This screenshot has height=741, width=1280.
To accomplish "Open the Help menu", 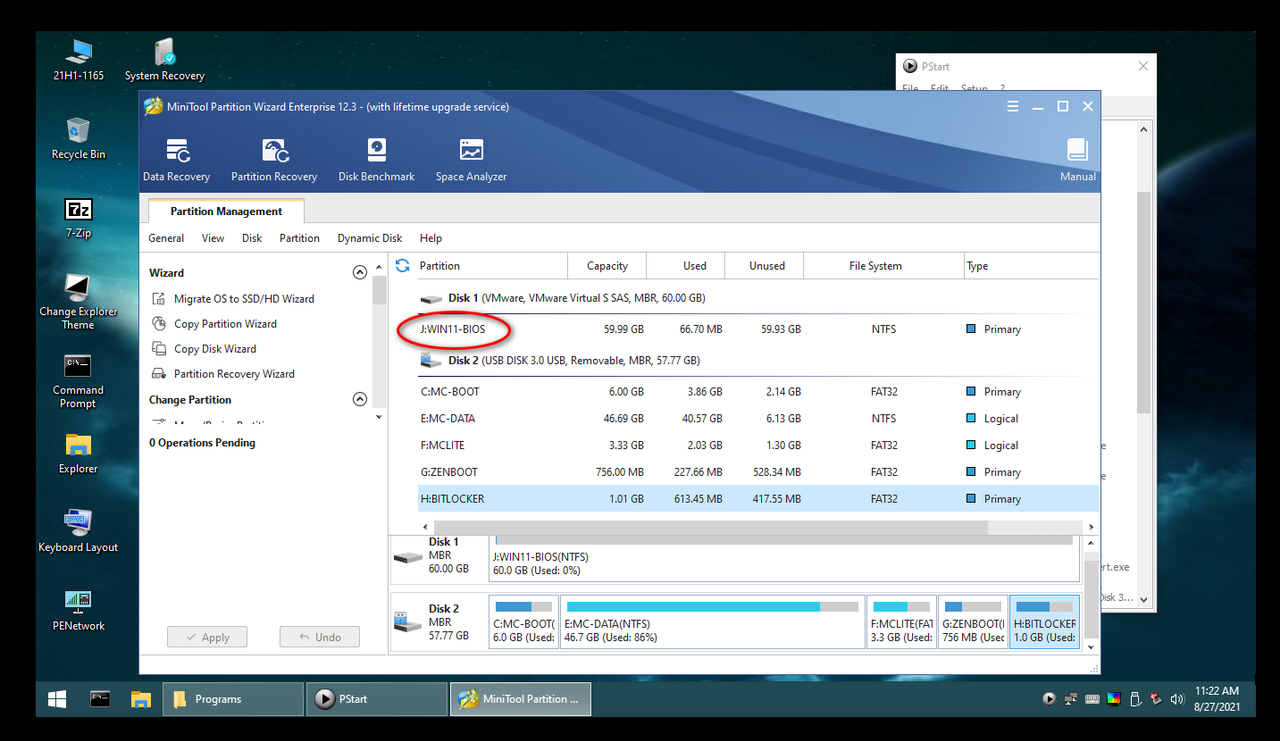I will pos(431,238).
